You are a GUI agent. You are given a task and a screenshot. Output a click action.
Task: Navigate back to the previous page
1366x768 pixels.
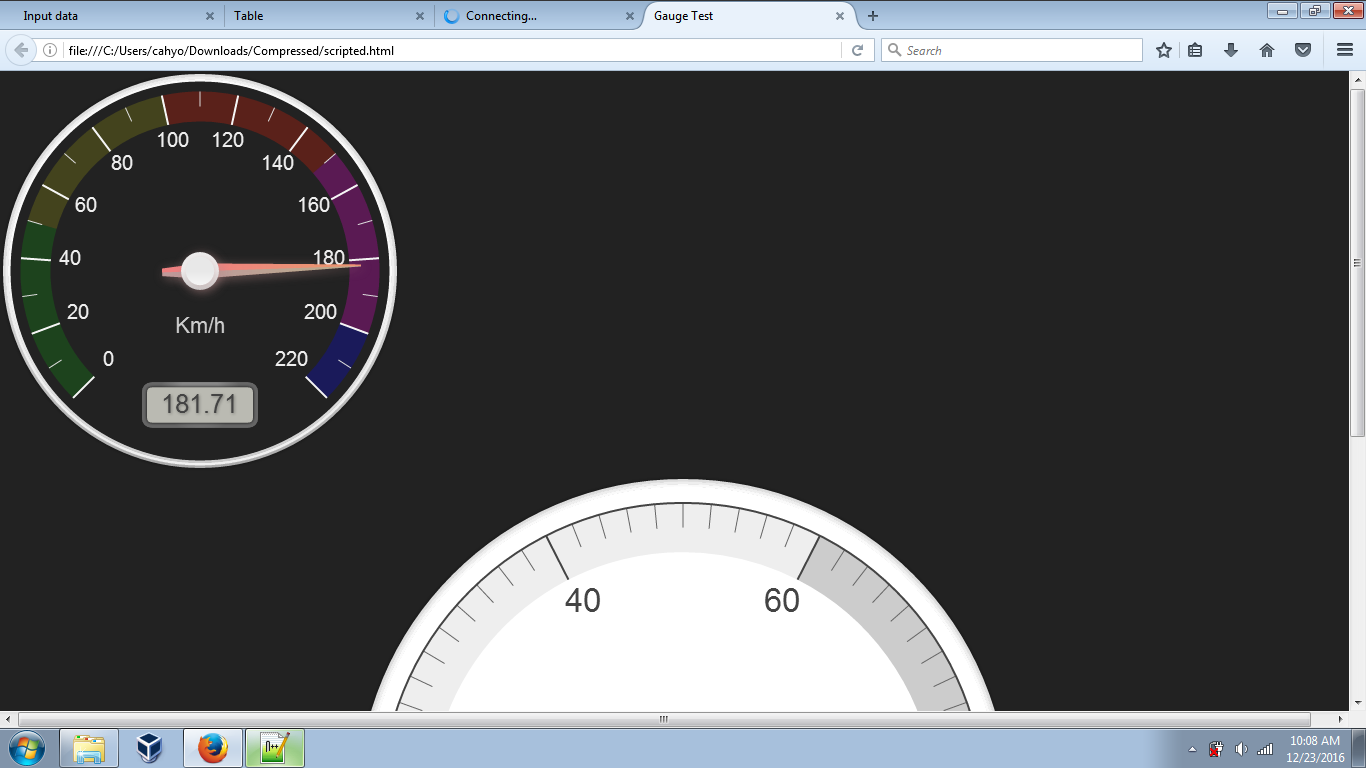pyautogui.click(x=20, y=50)
